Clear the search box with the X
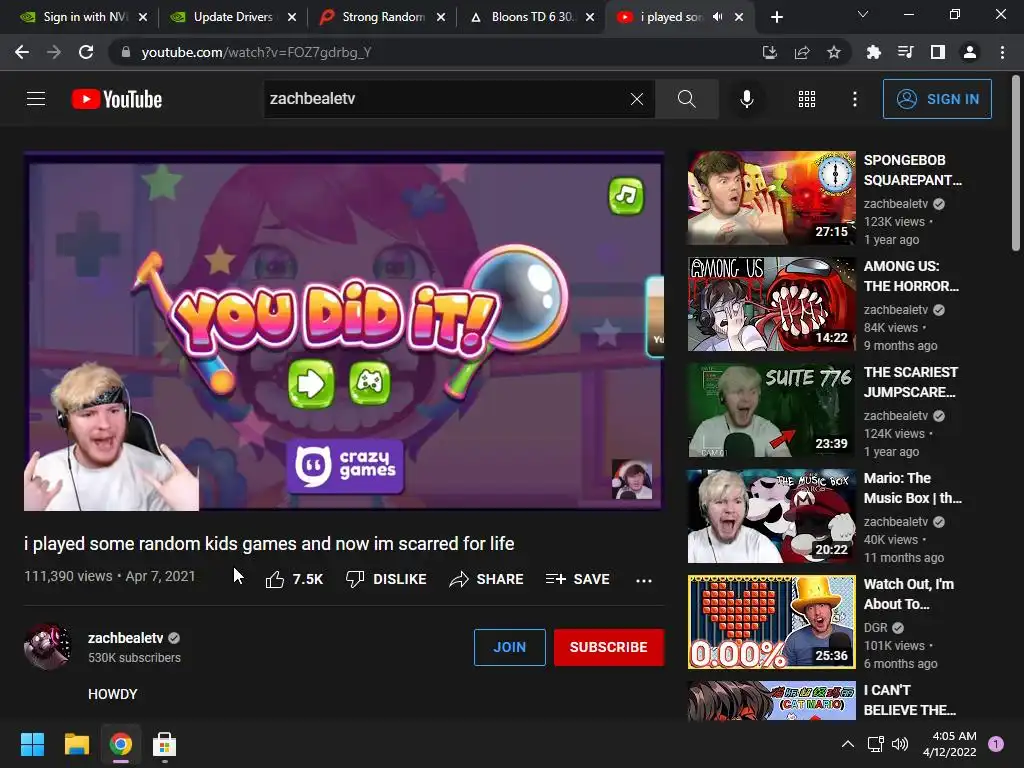The image size is (1024, 768). pos(637,99)
